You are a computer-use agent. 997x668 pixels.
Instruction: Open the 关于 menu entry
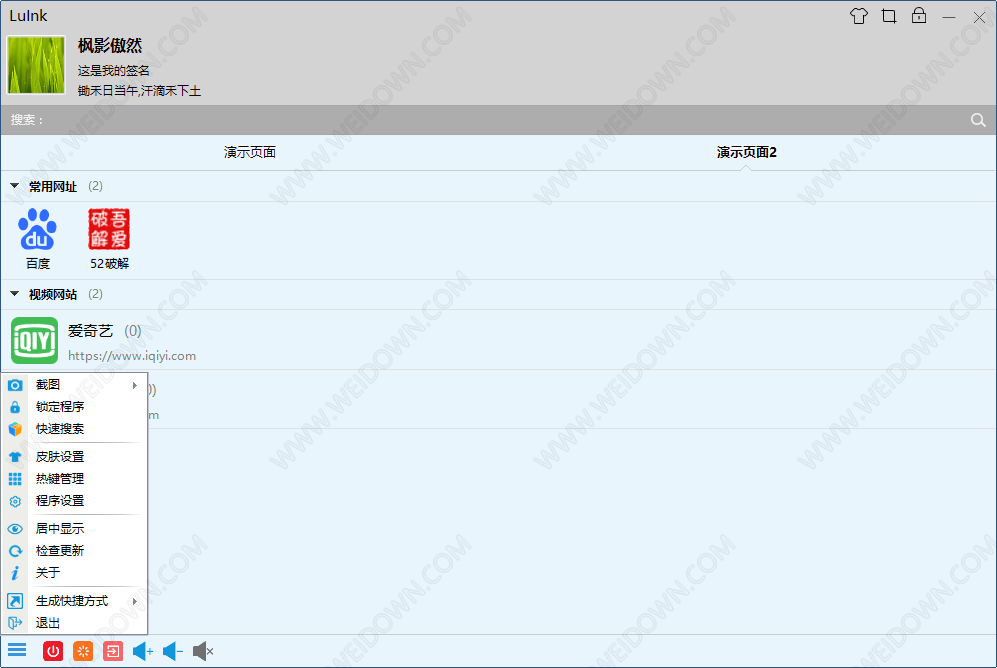coord(74,573)
